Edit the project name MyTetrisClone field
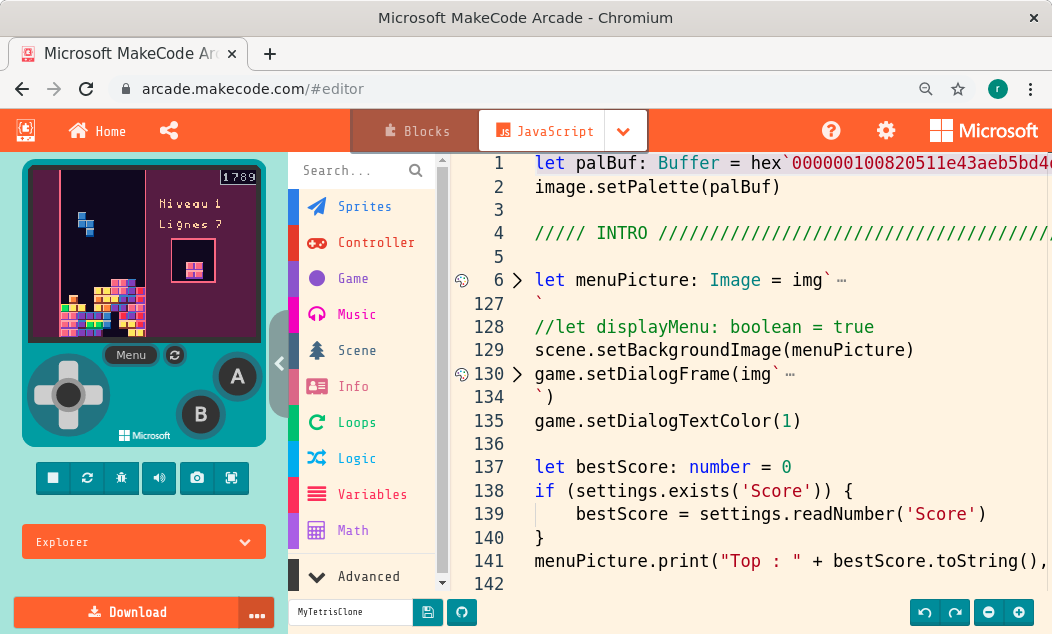This screenshot has width=1052, height=634. click(x=350, y=612)
